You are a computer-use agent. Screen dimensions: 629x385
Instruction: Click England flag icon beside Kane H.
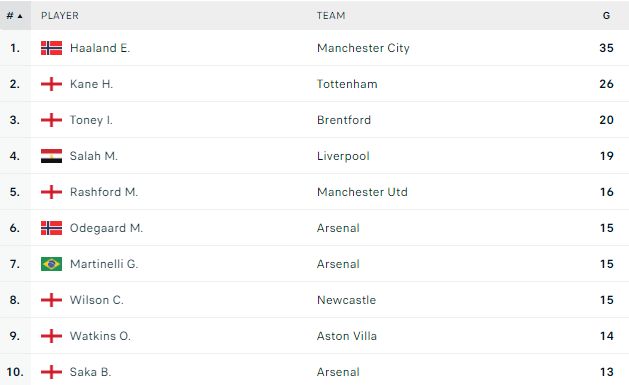(x=51, y=84)
